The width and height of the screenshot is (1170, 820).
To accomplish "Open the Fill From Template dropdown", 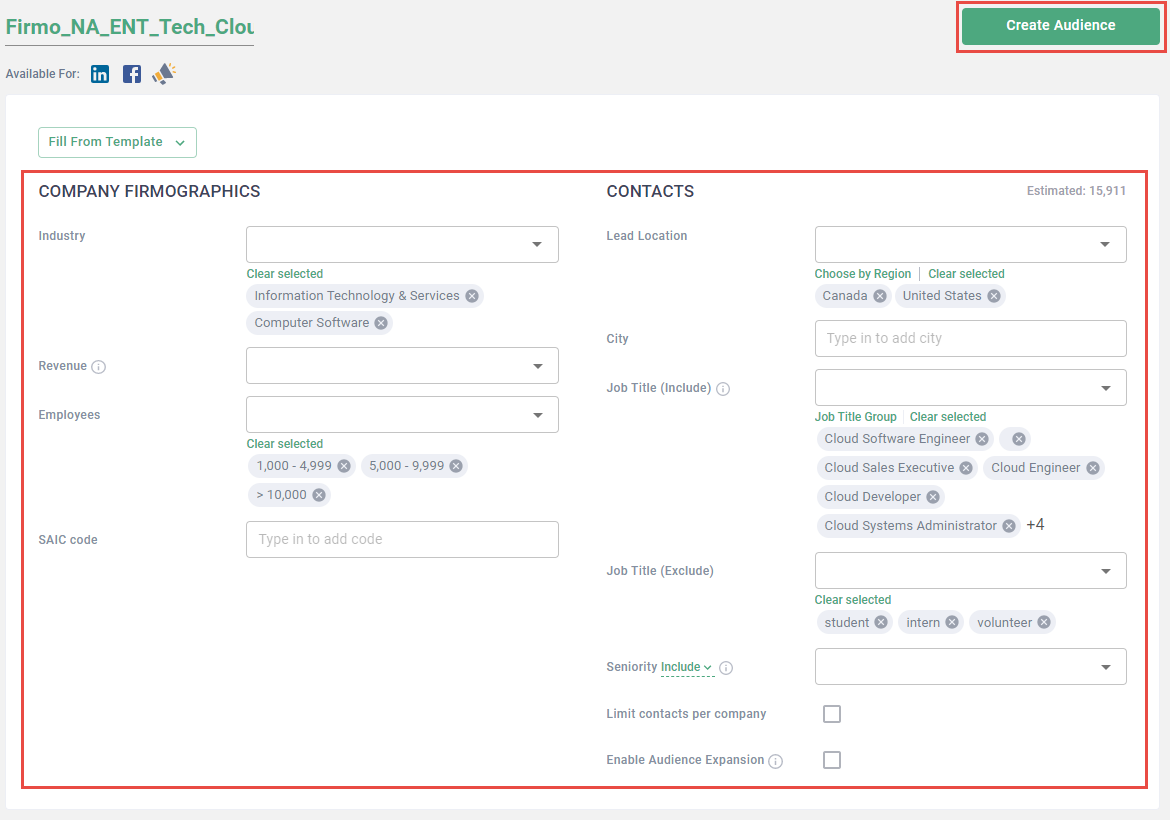I will coord(117,142).
